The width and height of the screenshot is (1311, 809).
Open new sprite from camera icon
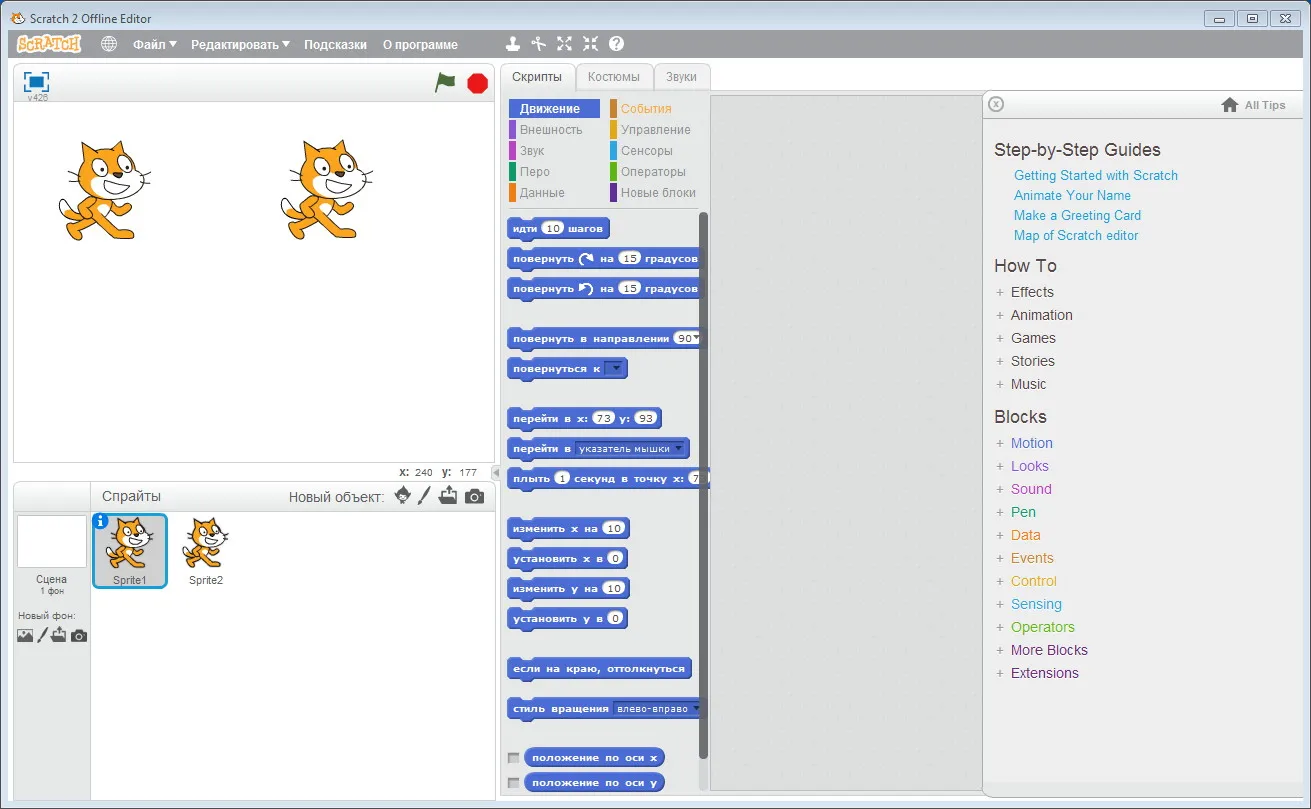click(x=474, y=496)
